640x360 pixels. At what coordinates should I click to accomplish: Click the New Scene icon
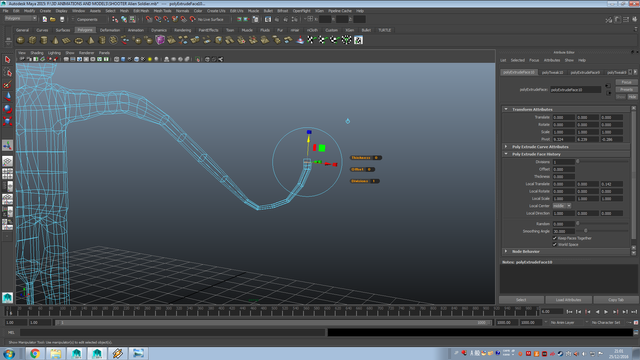coord(44,19)
